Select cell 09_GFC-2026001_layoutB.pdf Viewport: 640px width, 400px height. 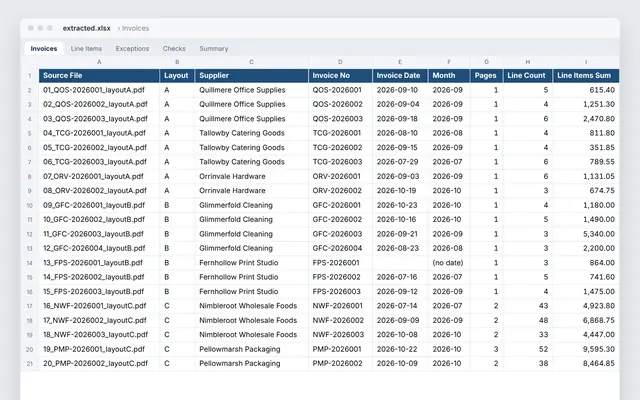tap(99, 205)
